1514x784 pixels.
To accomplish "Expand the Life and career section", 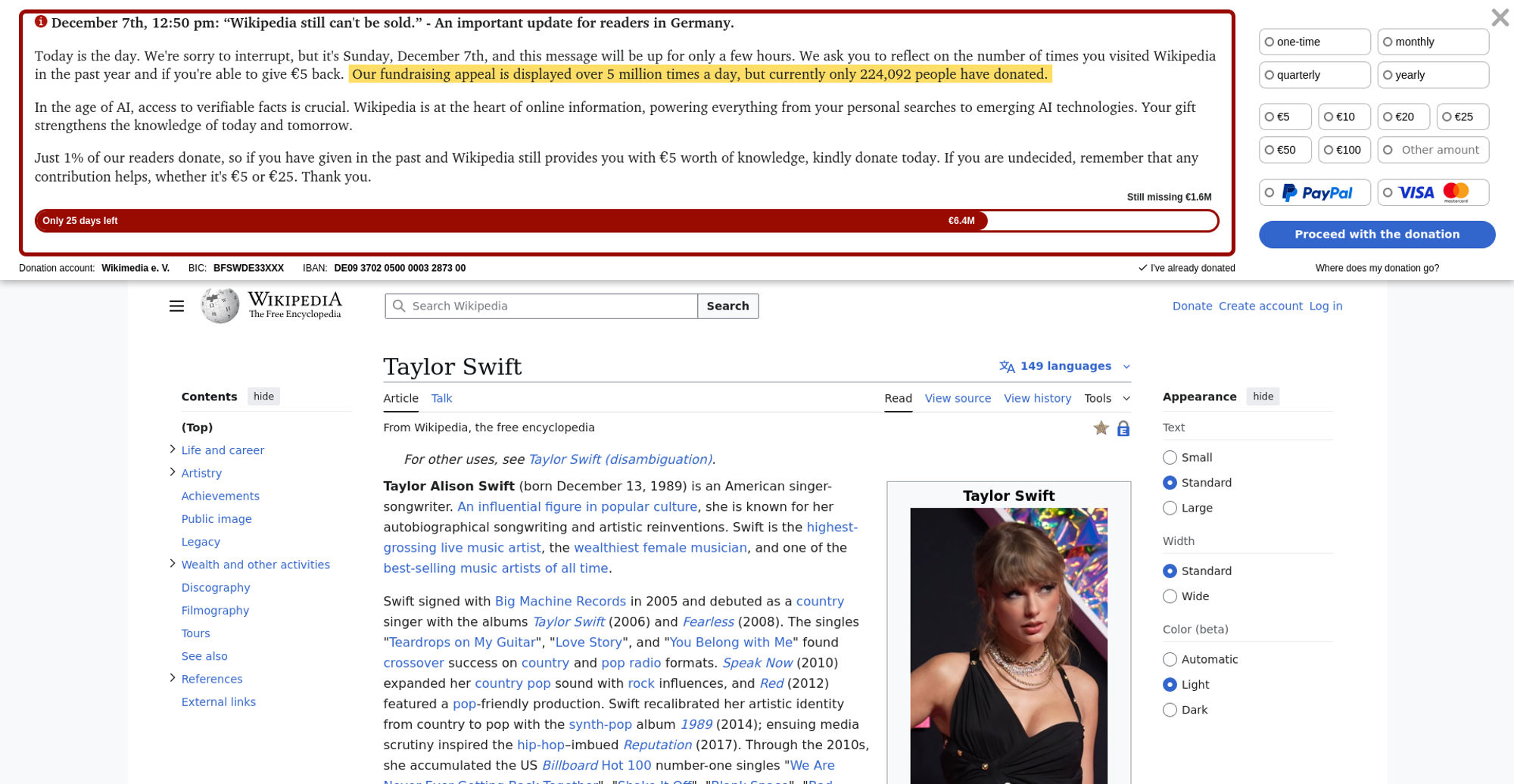I will point(173,448).
